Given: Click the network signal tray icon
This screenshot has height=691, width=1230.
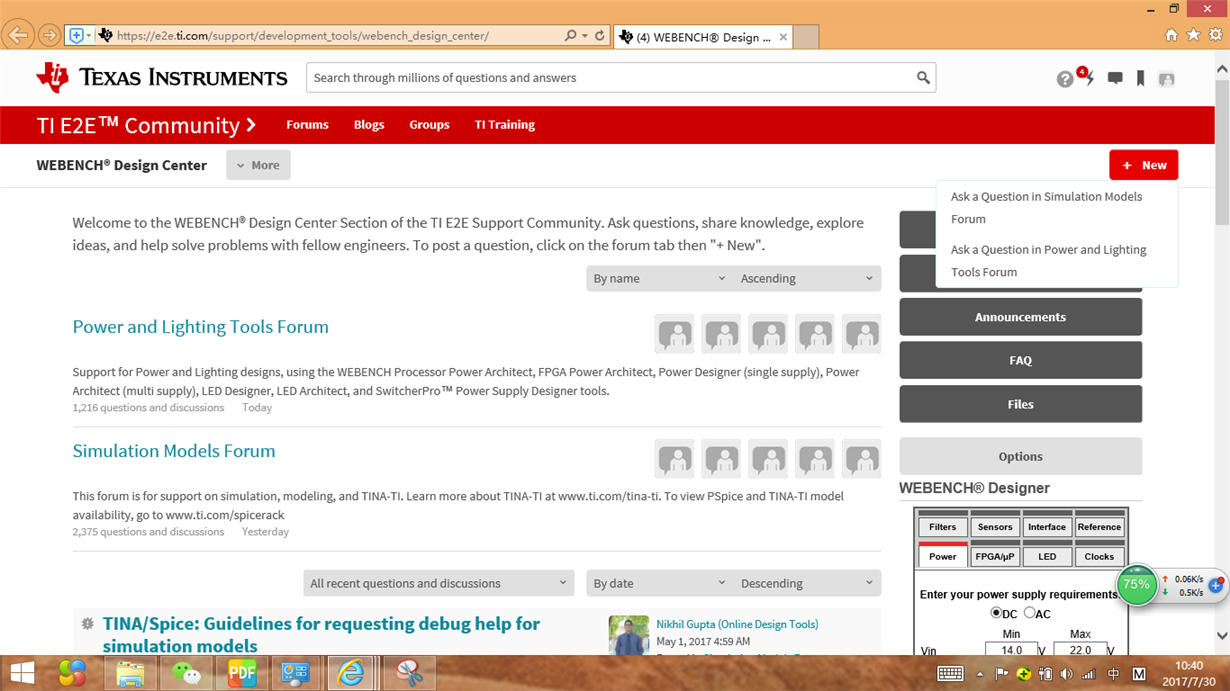Looking at the screenshot, I should pos(1088,674).
